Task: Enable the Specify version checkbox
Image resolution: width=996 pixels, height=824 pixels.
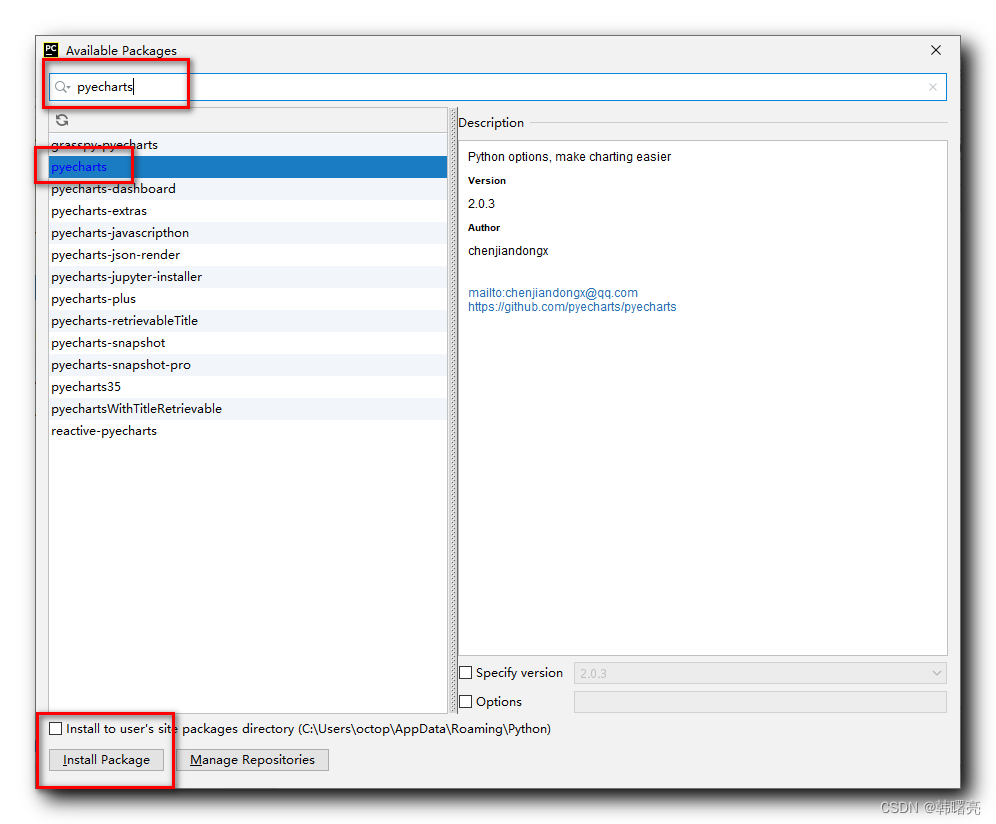Action: [x=466, y=673]
